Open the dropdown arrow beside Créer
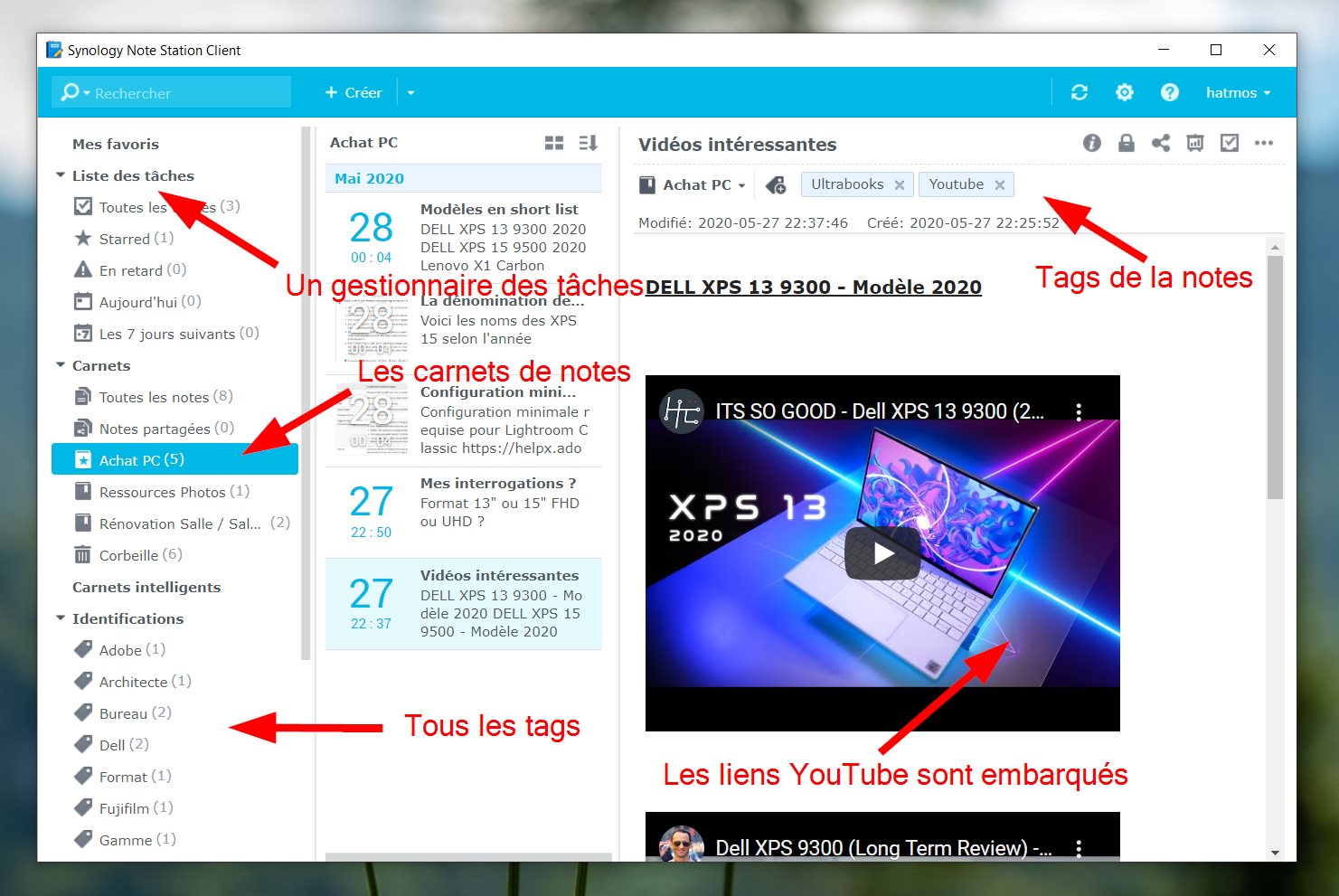This screenshot has height=896, width=1339. [x=410, y=92]
